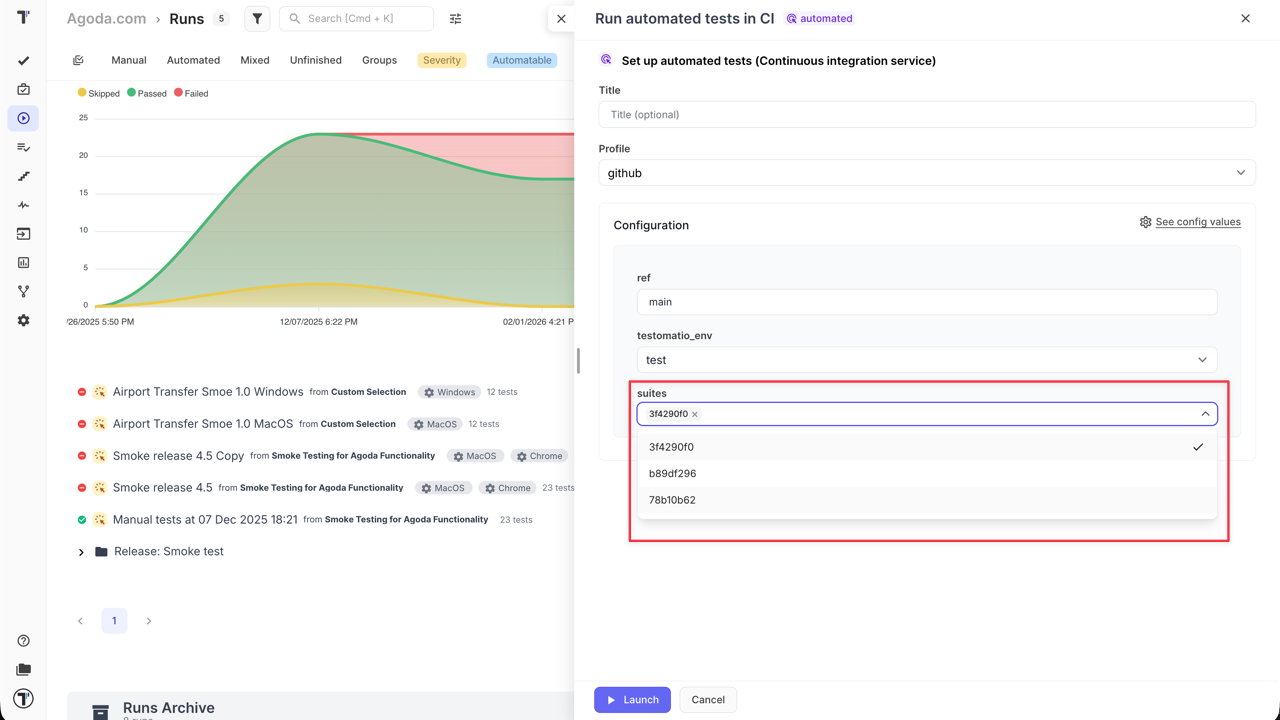Toggle the Severity filter chip
Image resolution: width=1280 pixels, height=720 pixels.
pos(441,60)
